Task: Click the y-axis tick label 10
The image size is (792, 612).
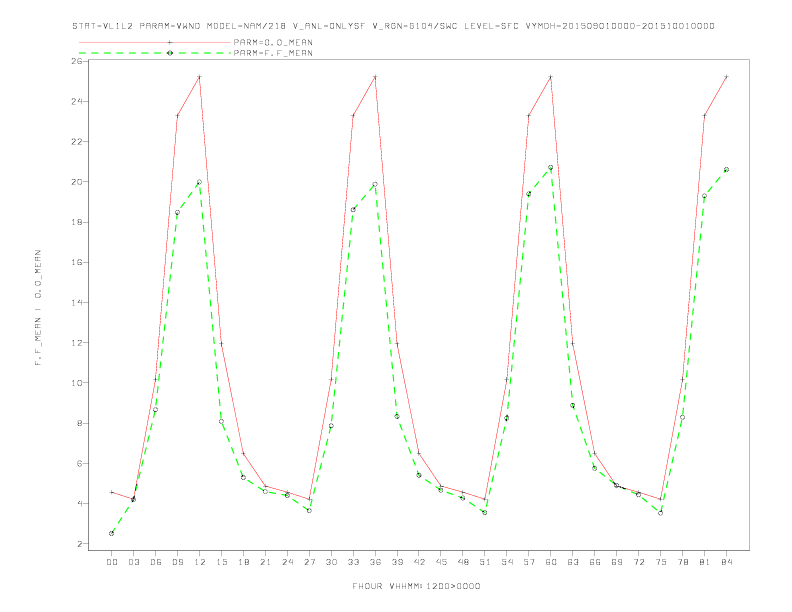Action: tap(77, 383)
